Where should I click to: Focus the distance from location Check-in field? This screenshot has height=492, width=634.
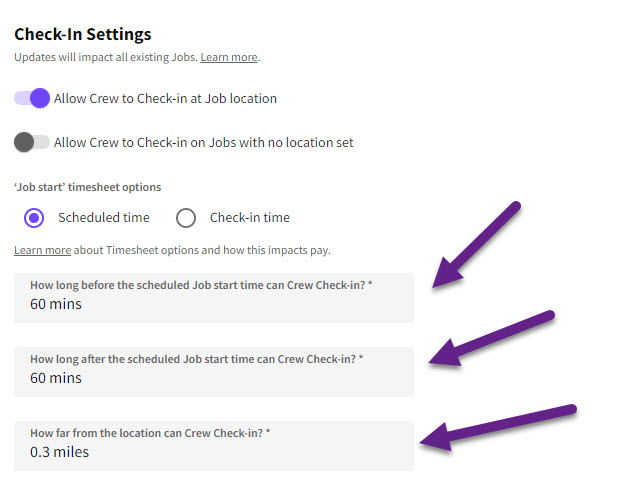tap(214, 452)
